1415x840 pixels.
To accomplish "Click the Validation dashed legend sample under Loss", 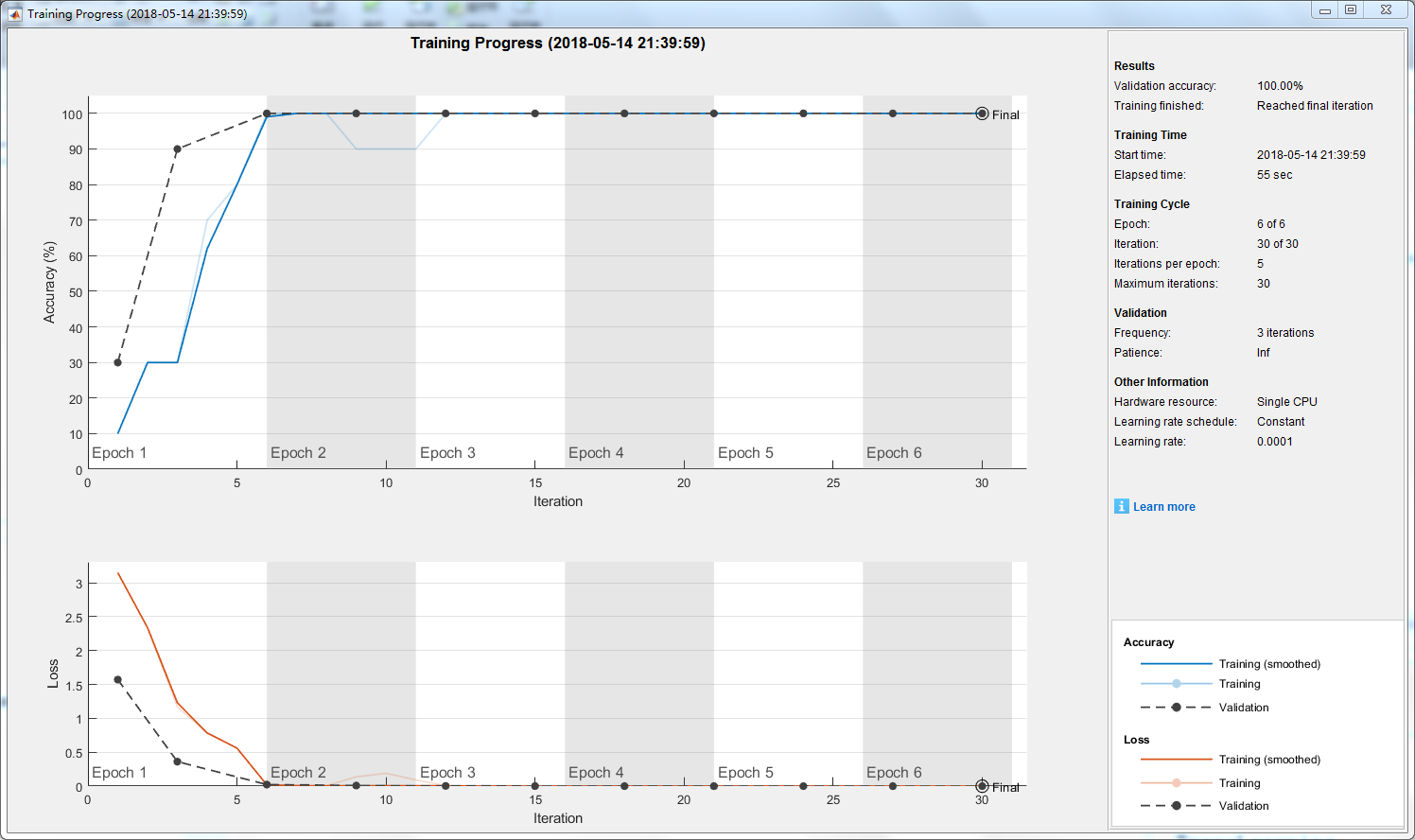I will pyautogui.click(x=1176, y=806).
